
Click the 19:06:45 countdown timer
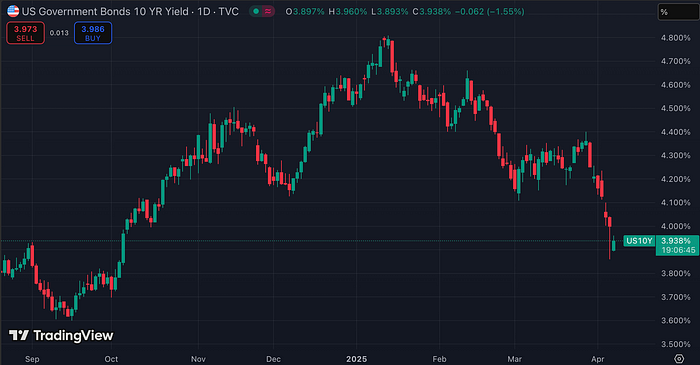tap(679, 250)
